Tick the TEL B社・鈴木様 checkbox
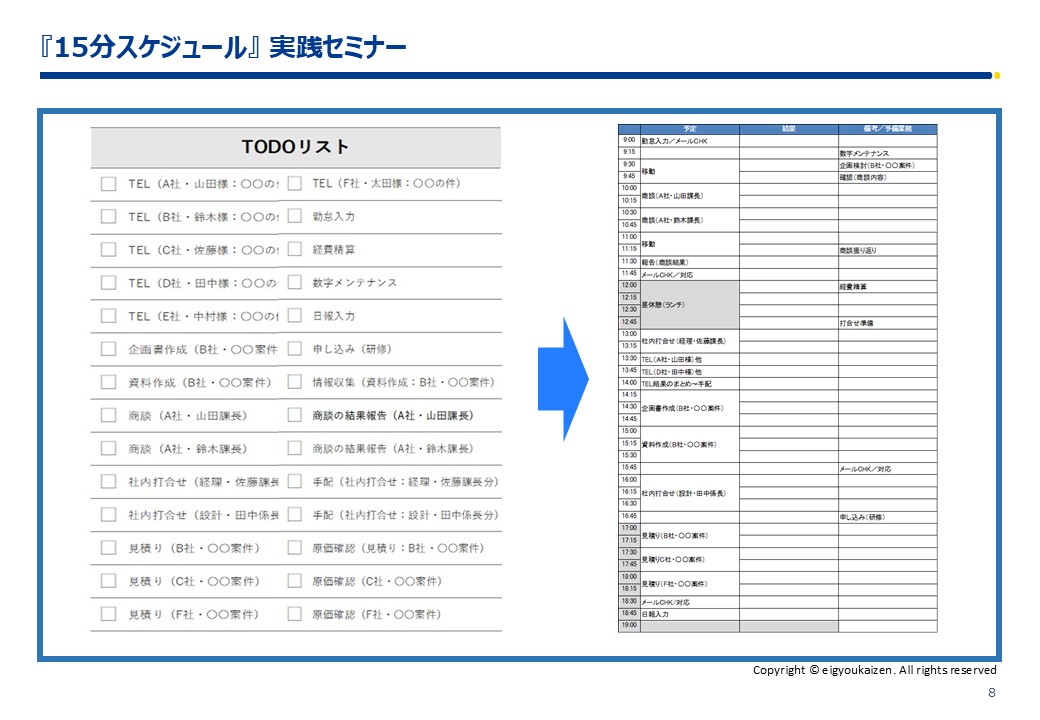1040x720 pixels. [x=109, y=217]
